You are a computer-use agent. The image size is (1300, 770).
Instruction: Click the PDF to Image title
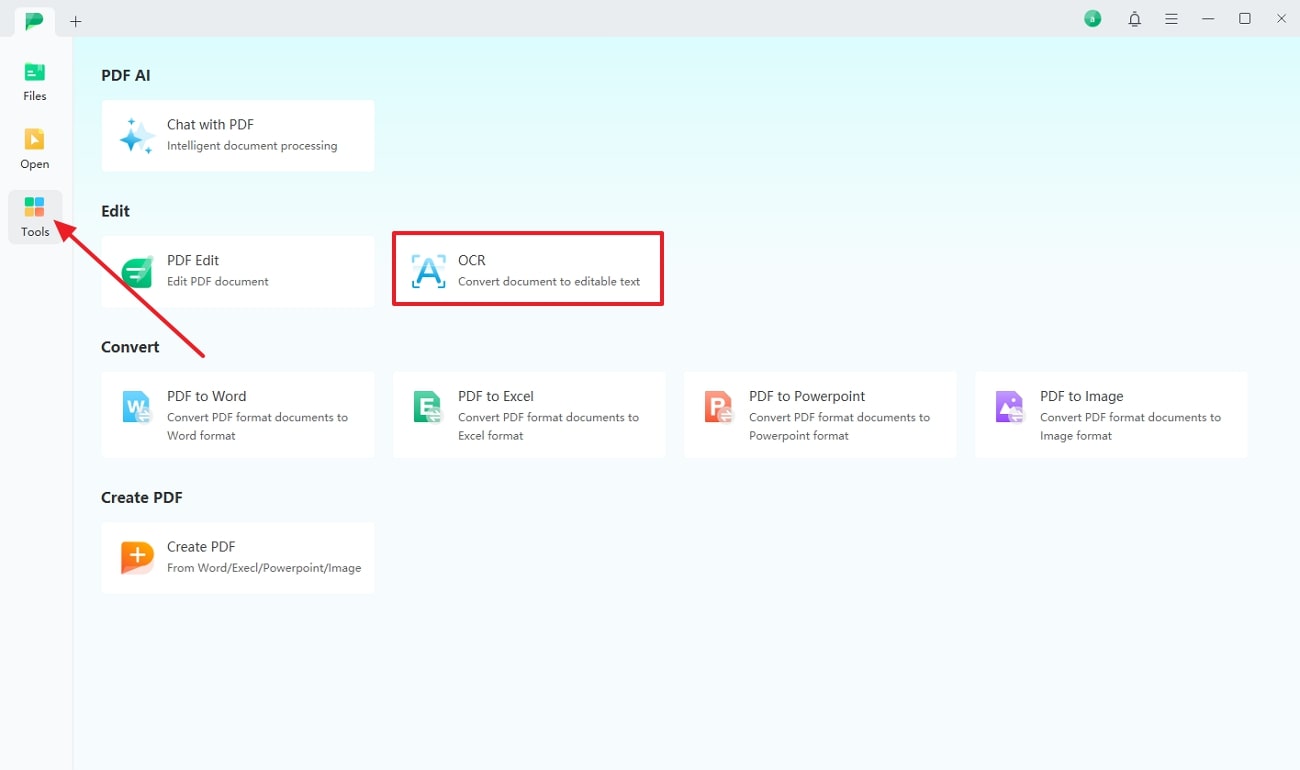click(1082, 396)
